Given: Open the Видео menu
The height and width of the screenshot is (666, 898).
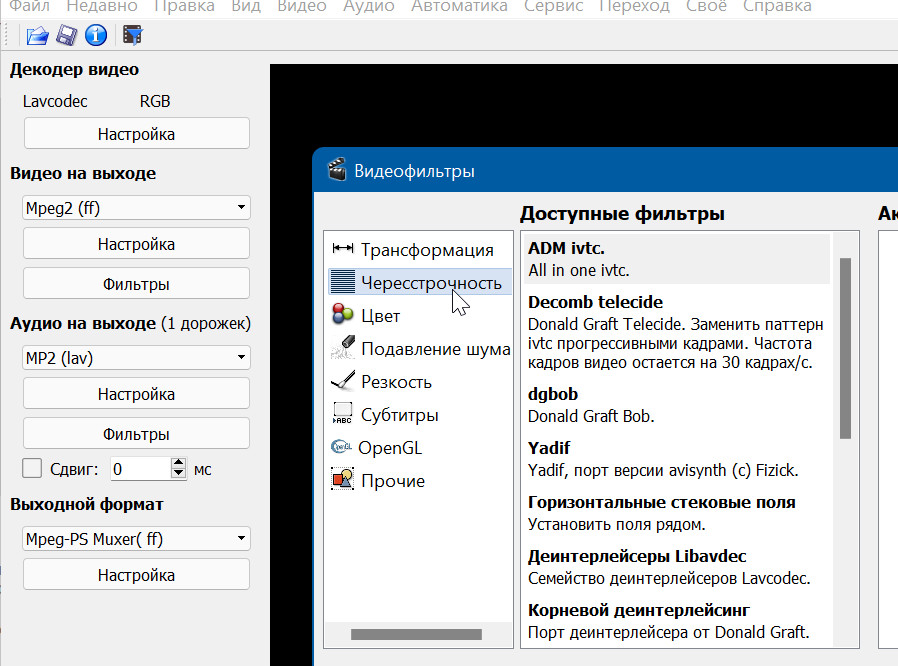Looking at the screenshot, I should pyautogui.click(x=301, y=6).
